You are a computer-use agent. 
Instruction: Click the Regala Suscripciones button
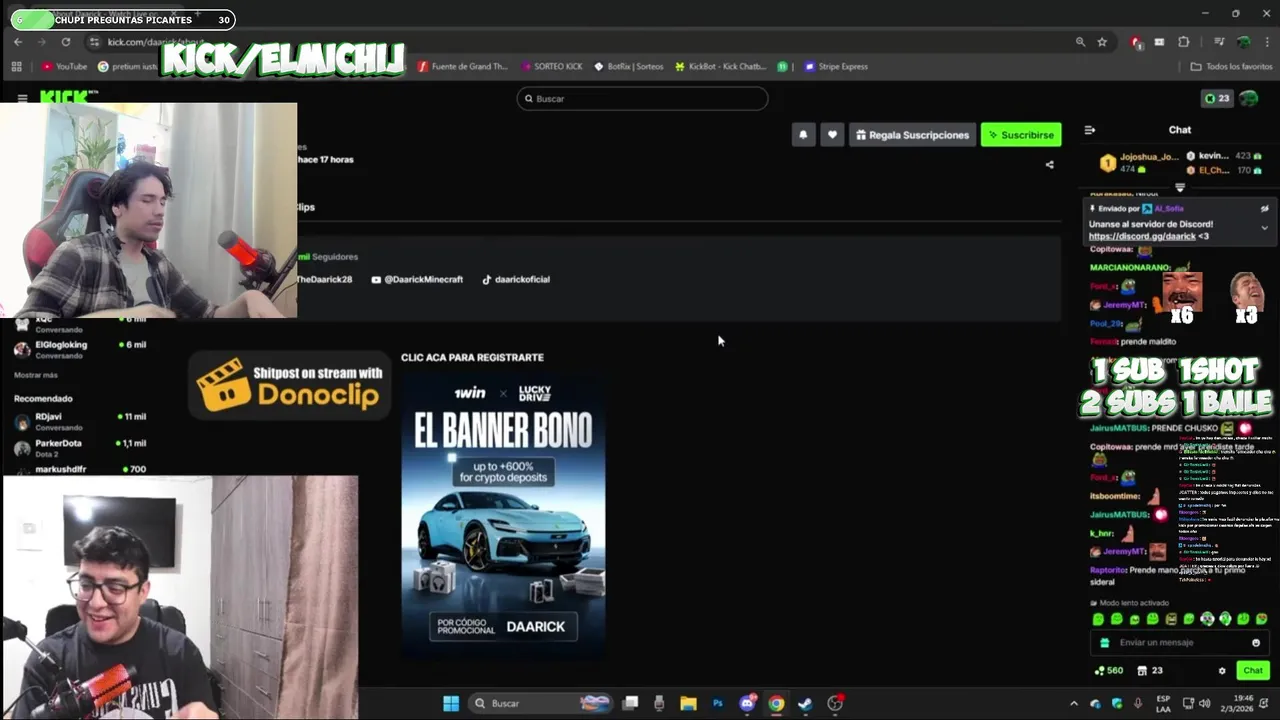coord(912,134)
